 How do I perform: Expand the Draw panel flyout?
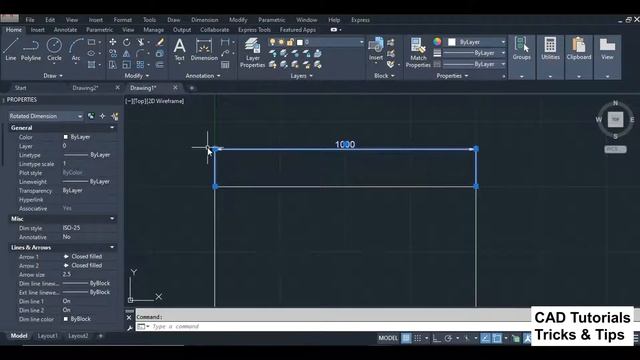[x=53, y=76]
